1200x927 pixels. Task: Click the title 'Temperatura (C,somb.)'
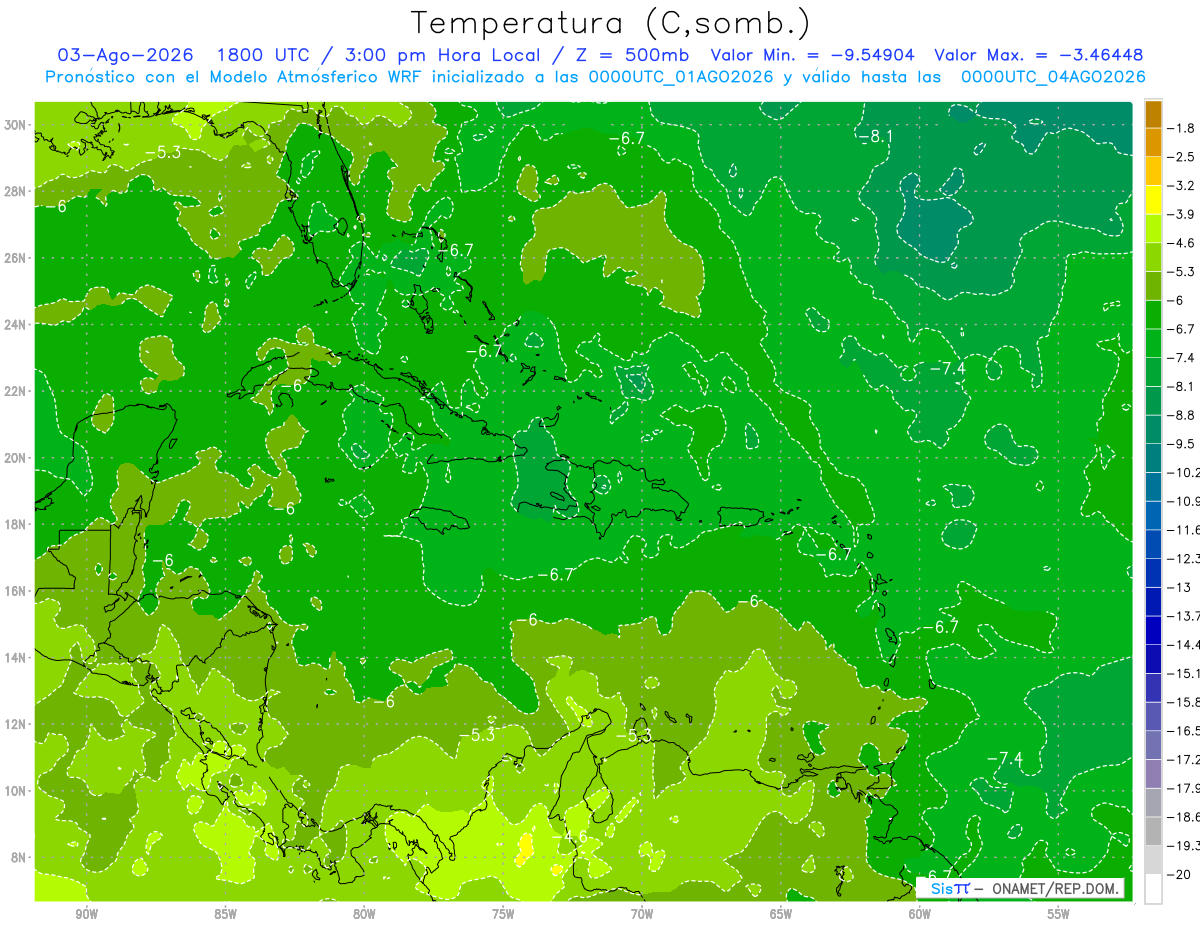(x=610, y=23)
